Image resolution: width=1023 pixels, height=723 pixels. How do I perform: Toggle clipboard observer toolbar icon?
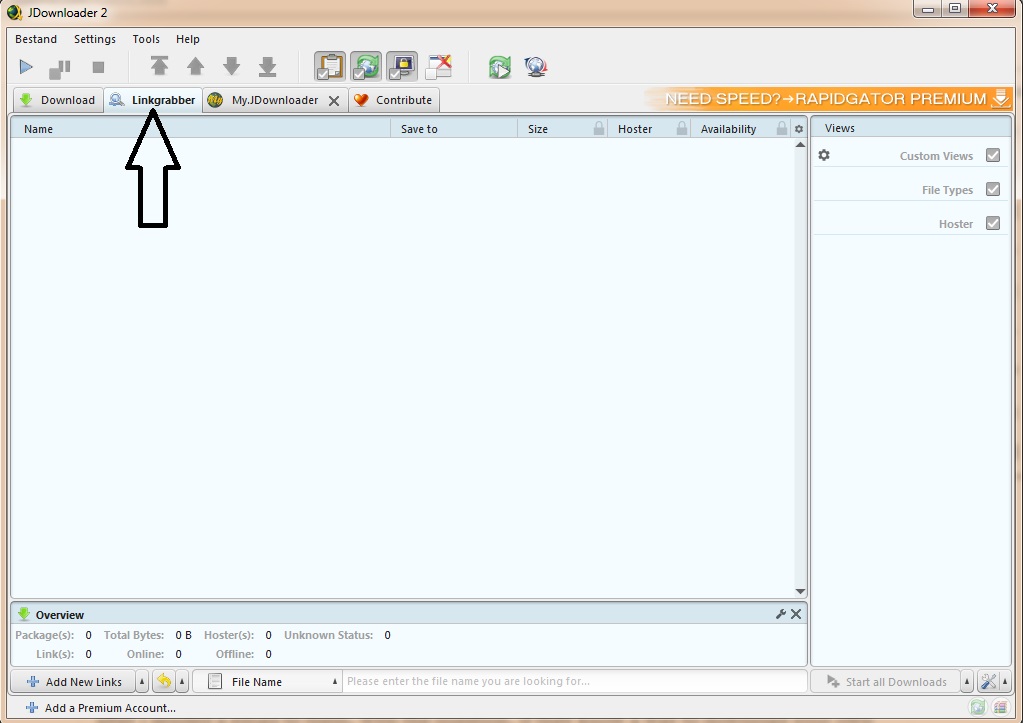(330, 67)
